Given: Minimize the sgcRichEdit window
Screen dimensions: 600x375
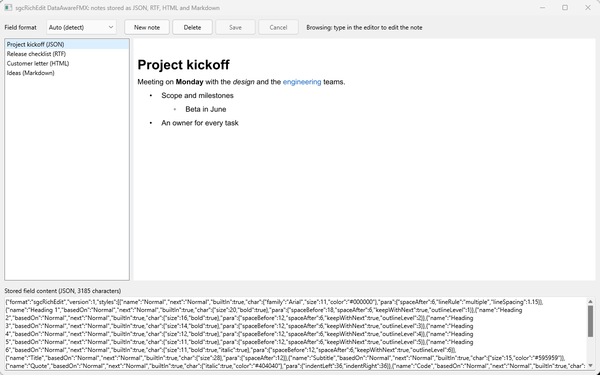Looking at the screenshot, I should (543, 8).
